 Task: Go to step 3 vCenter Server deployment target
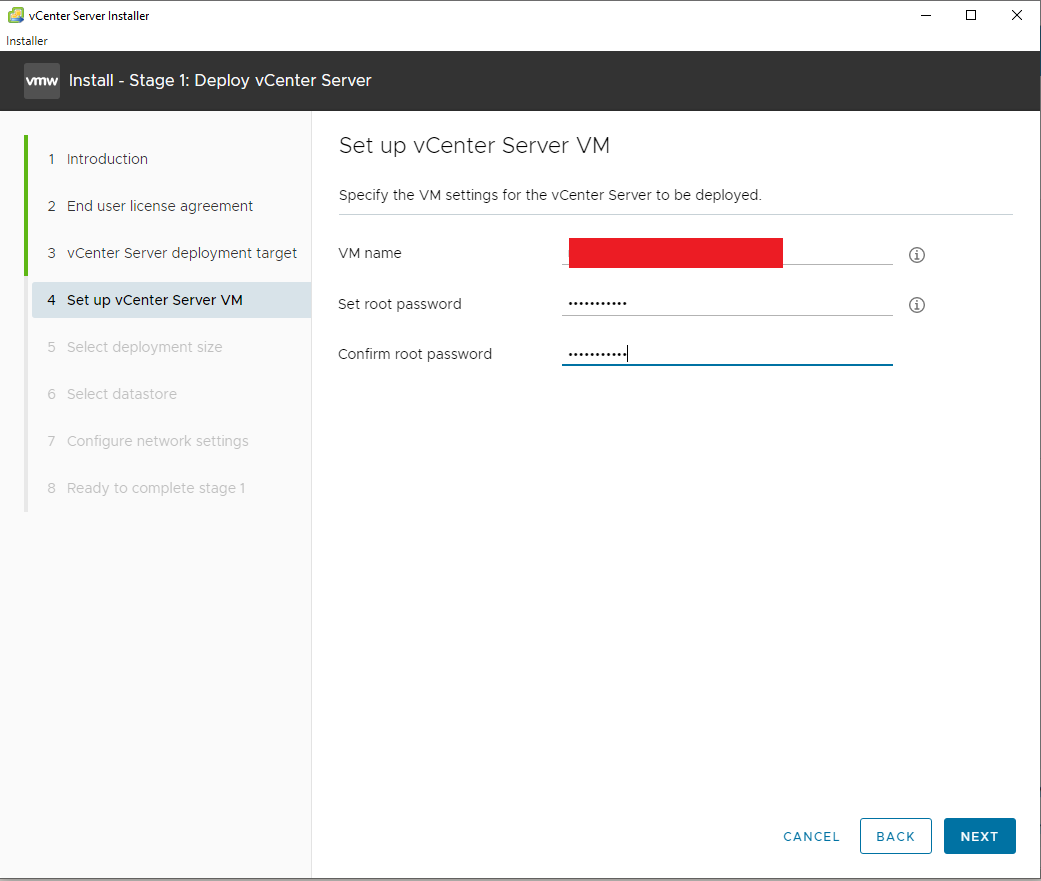pyautogui.click(x=171, y=253)
